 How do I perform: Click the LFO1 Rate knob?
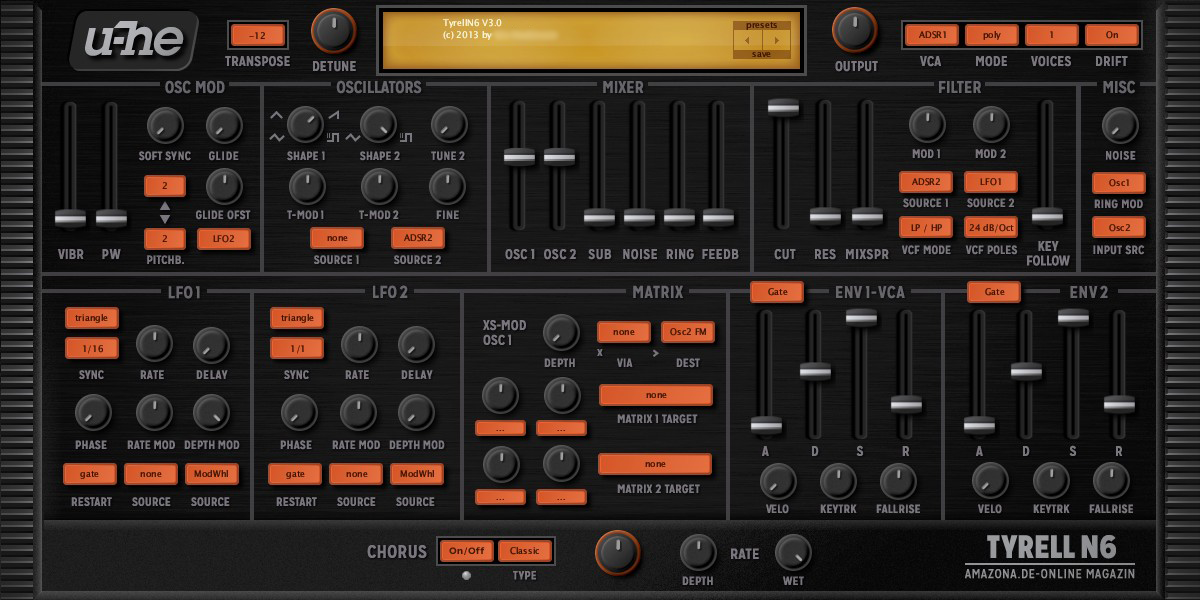click(153, 344)
